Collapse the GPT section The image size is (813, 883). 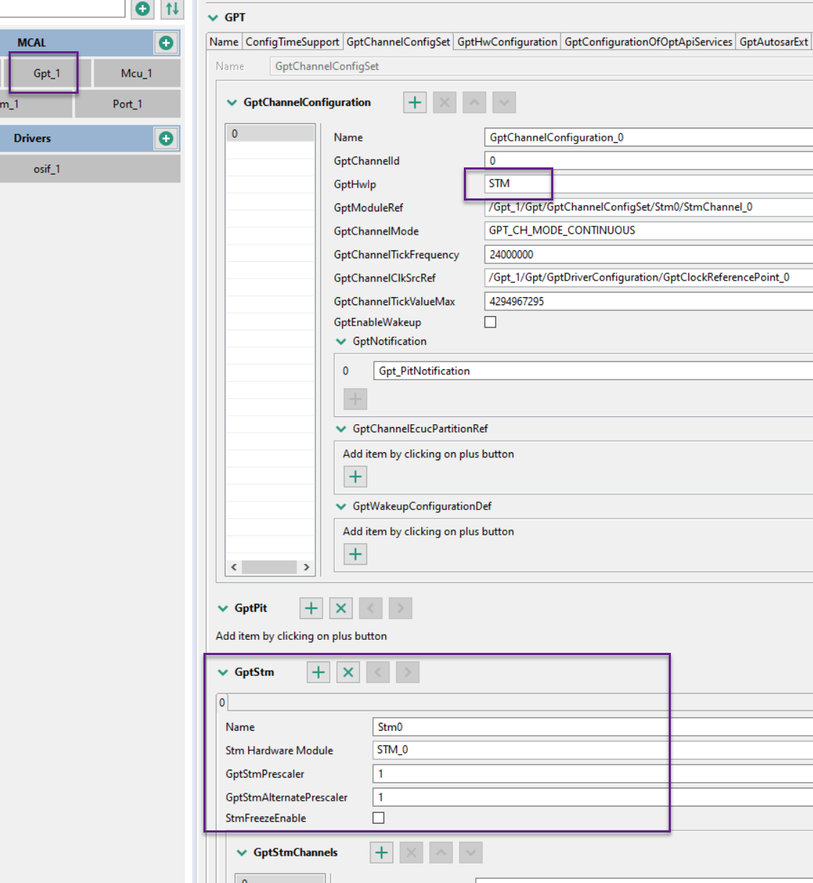coord(213,17)
